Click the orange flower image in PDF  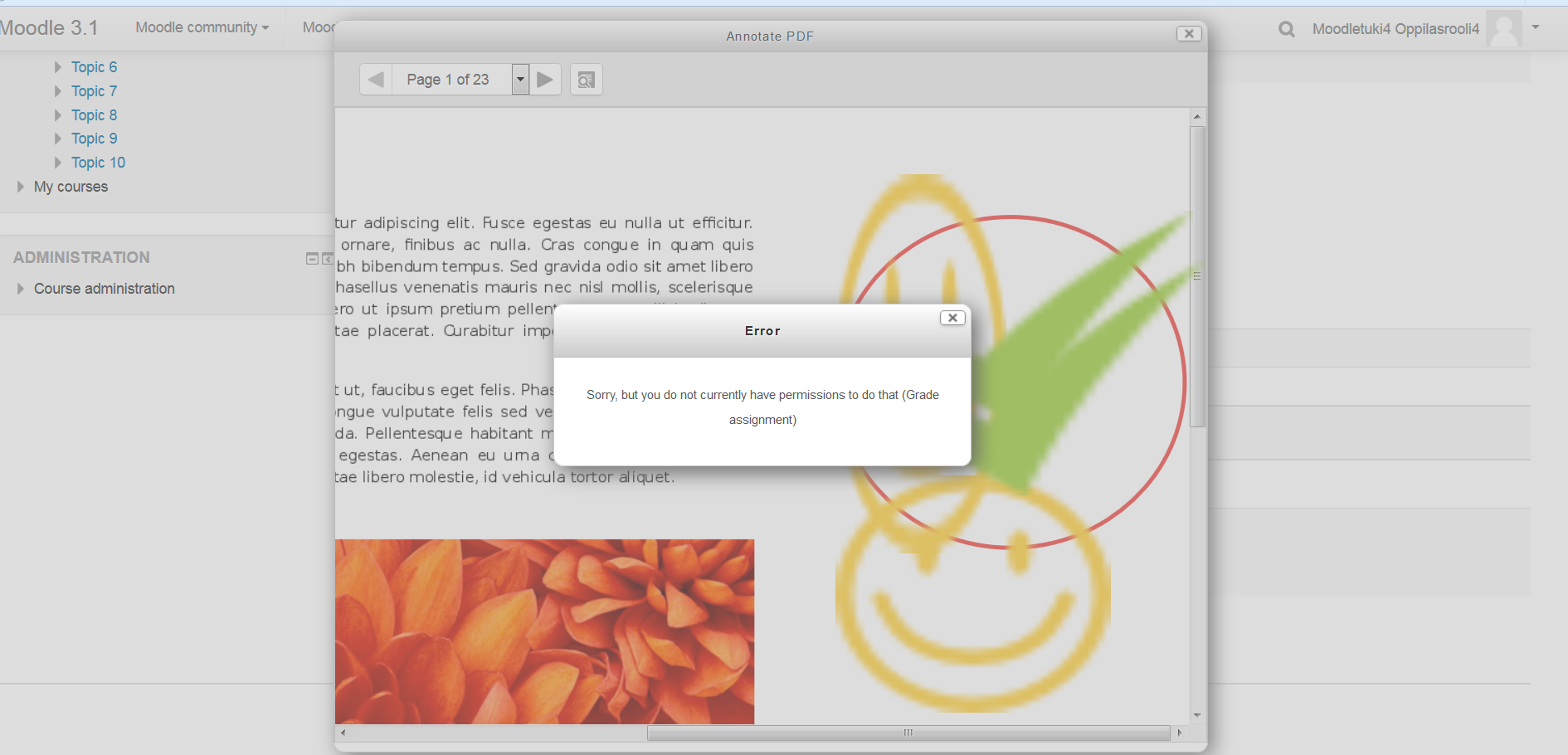545,631
